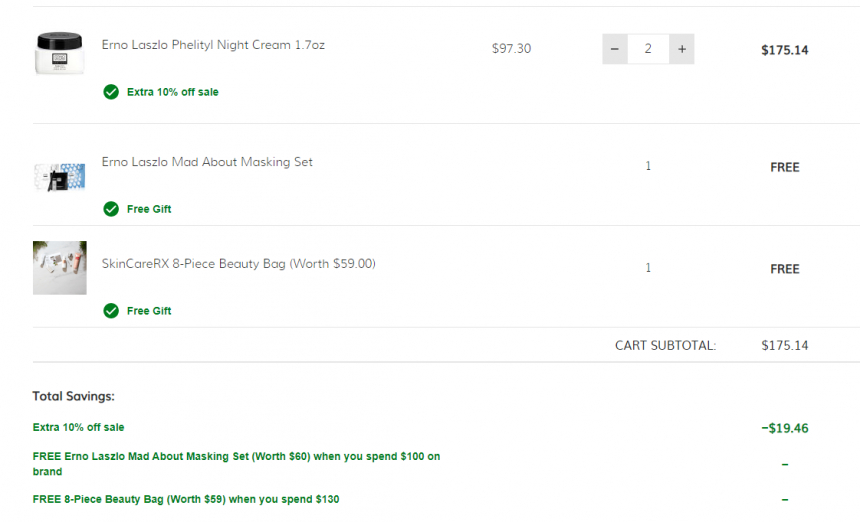
Task: Click the Cart Subtotal amount $175.14
Action: point(784,345)
